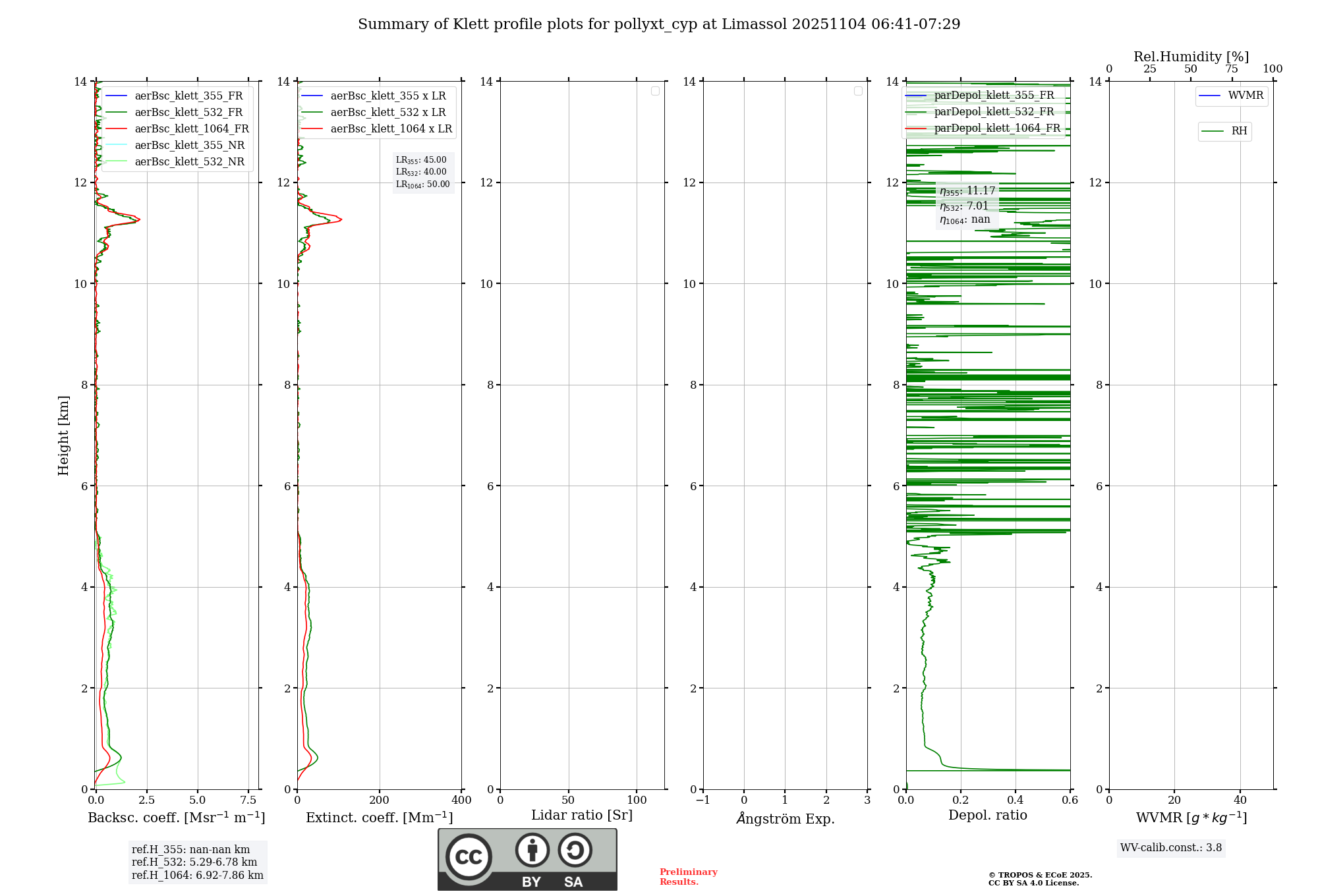Click aerBsc_klett_355_NR legend entry
1318x896 pixels.
point(189,145)
